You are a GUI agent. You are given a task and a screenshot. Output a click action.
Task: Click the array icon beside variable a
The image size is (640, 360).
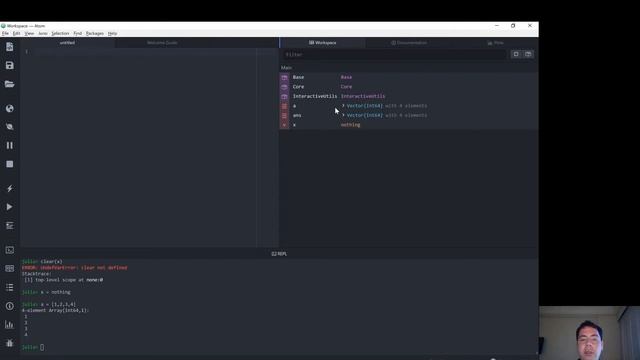click(x=284, y=106)
